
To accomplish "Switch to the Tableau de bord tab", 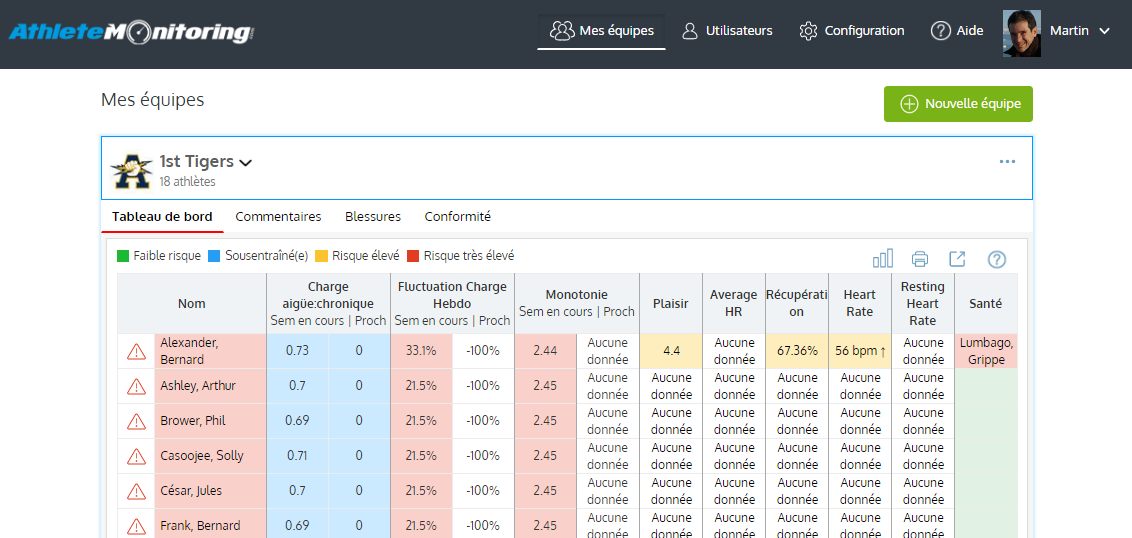I will pos(162,217).
